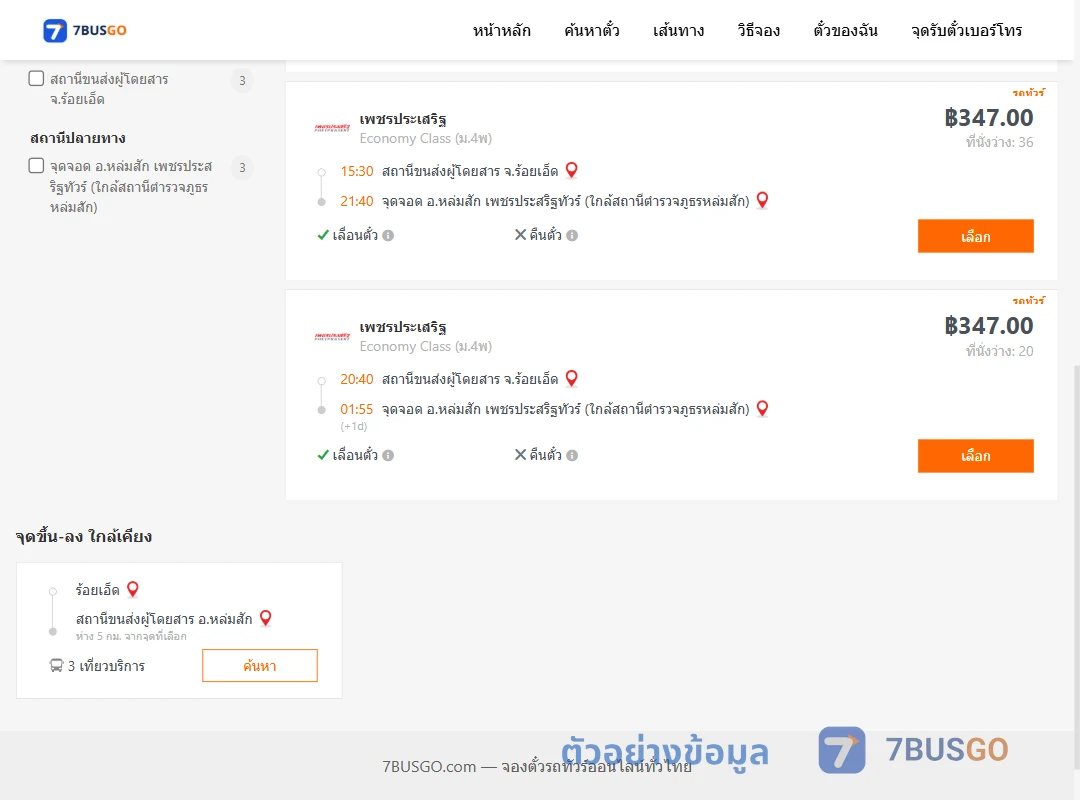Viewport: 1080px width, 800px height.
Task: Click info icon beside คืนตั๋ว in 15:30 trip
Action: (572, 236)
